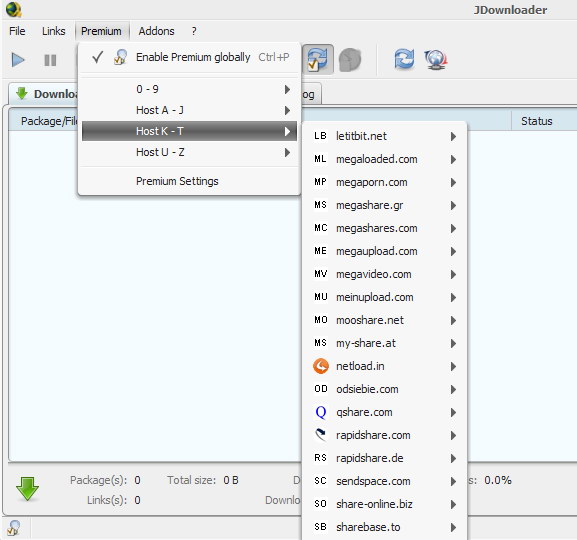This screenshot has height=540, width=577.
Task: Open the File menu
Action: tap(17, 31)
